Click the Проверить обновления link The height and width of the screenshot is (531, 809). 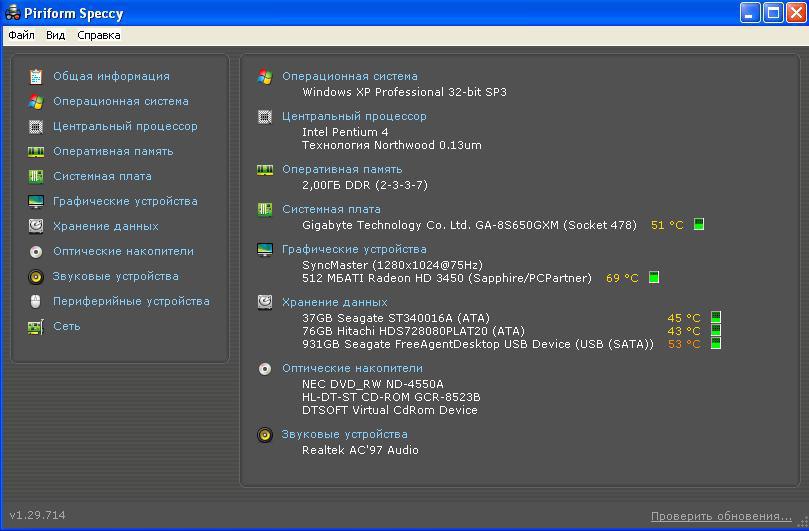click(x=721, y=516)
